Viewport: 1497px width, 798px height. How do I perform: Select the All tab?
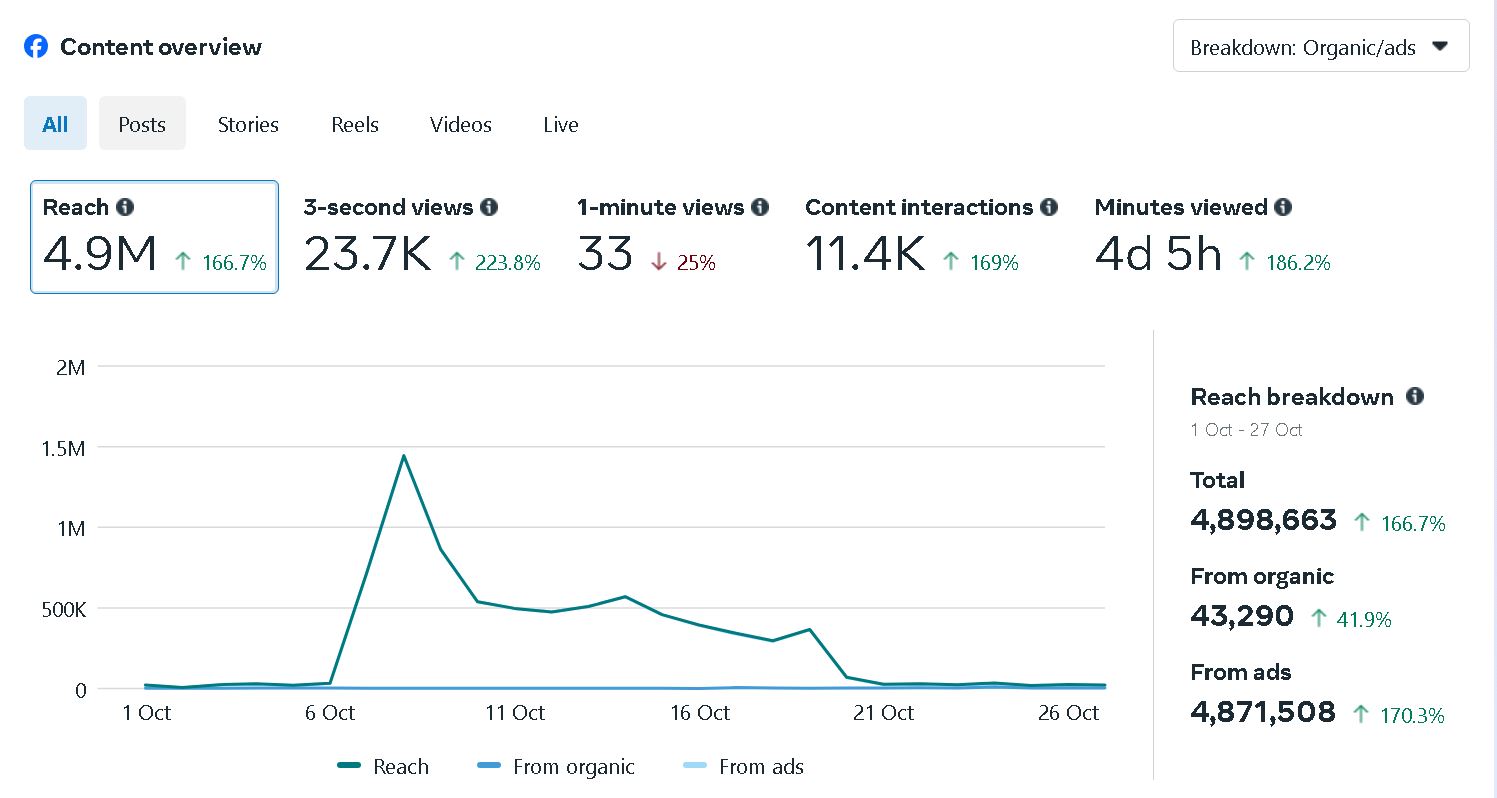click(x=55, y=124)
